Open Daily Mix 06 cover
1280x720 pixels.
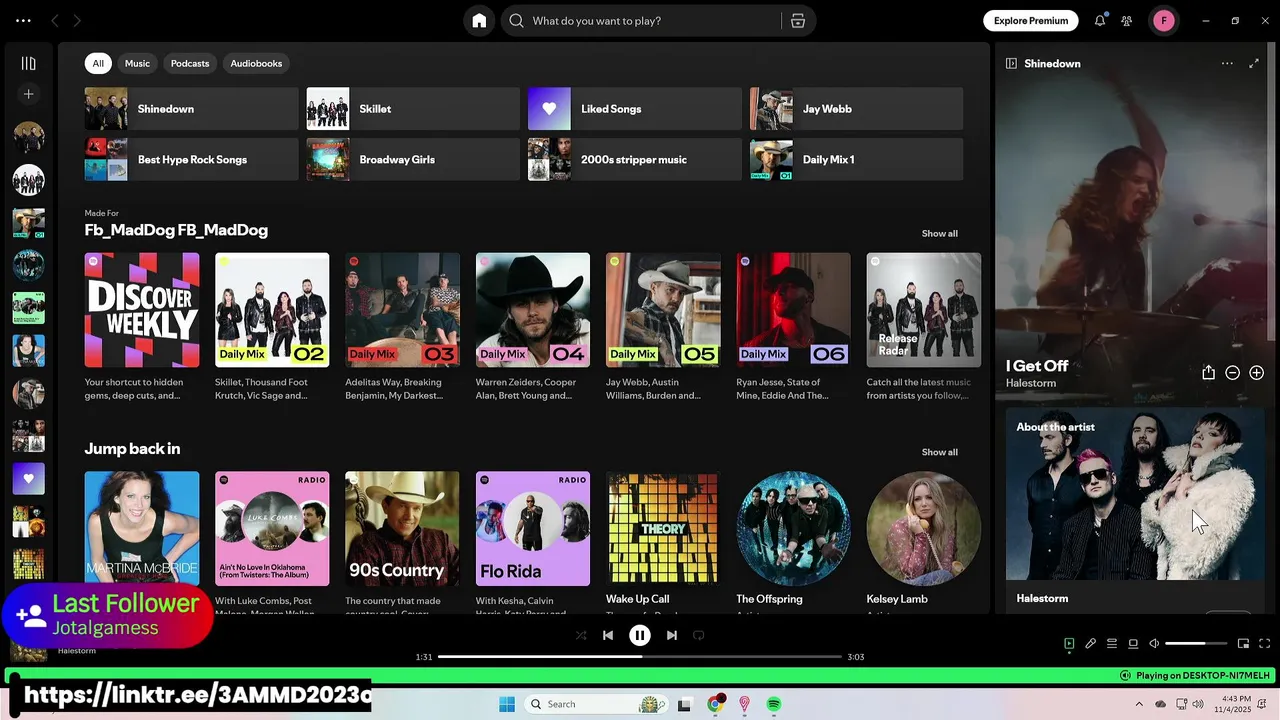[793, 310]
